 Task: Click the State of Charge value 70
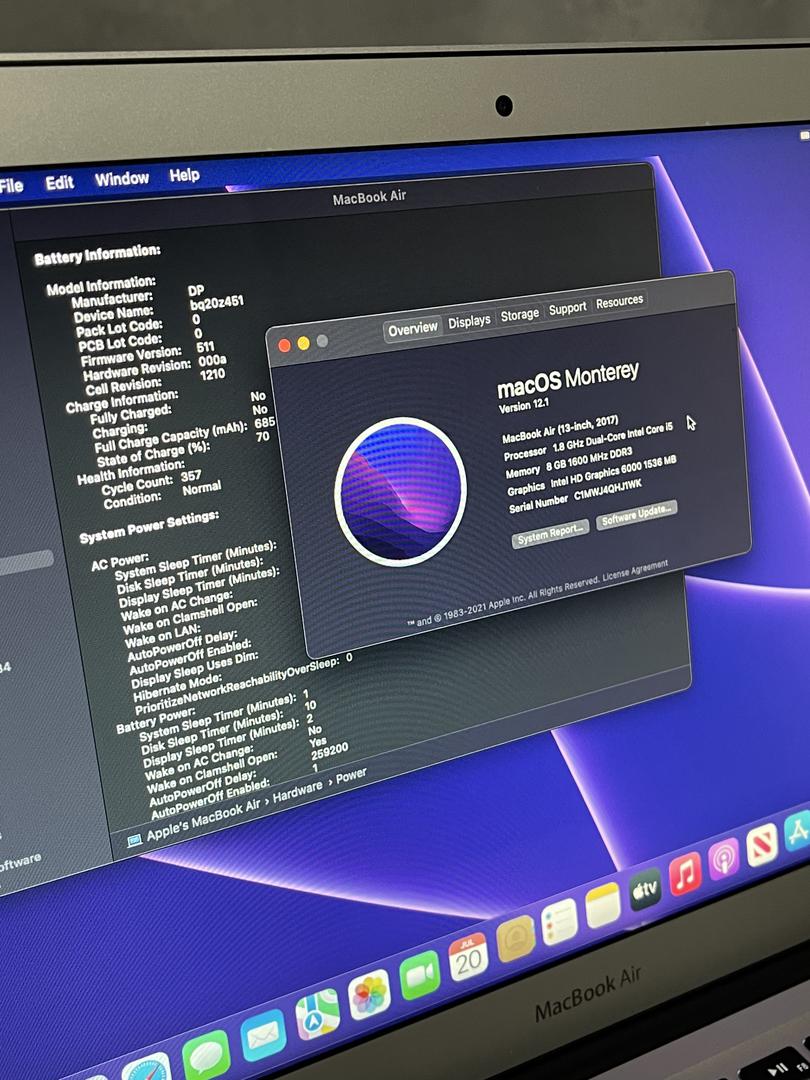262,437
